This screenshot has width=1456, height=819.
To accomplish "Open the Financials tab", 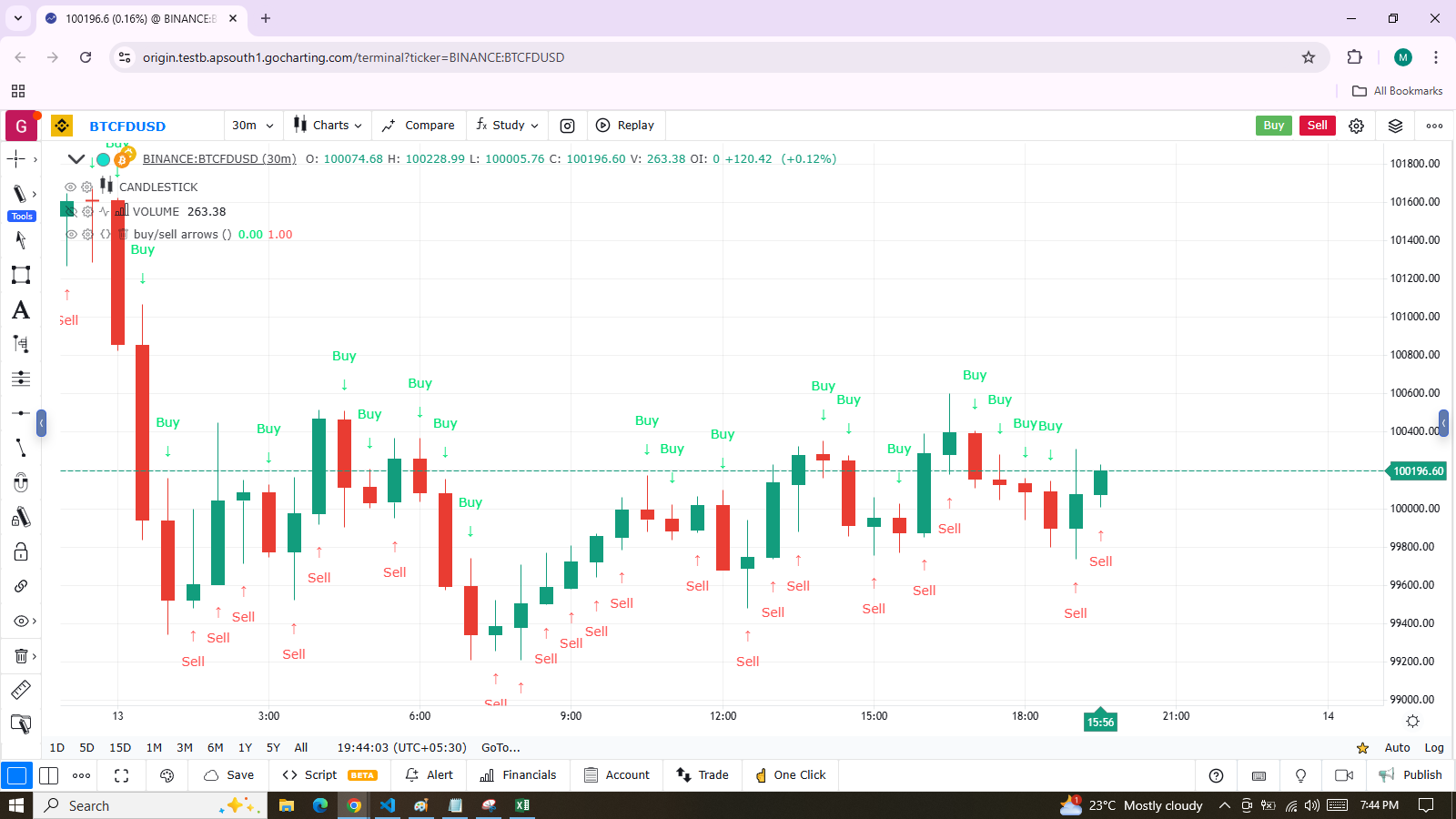I will point(518,775).
